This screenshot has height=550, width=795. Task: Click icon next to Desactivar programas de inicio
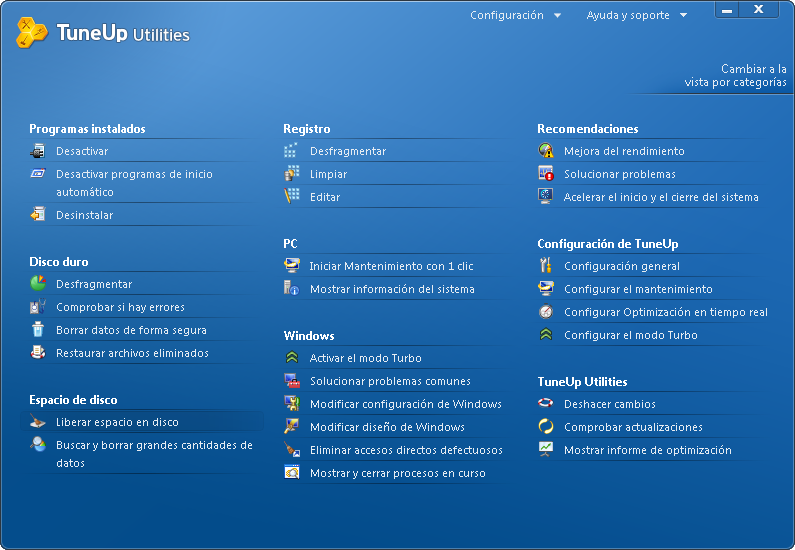click(38, 173)
